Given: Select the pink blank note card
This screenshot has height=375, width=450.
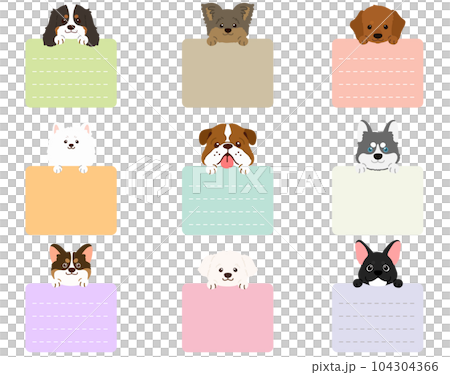Looking at the screenshot, I should [x=228, y=318].
